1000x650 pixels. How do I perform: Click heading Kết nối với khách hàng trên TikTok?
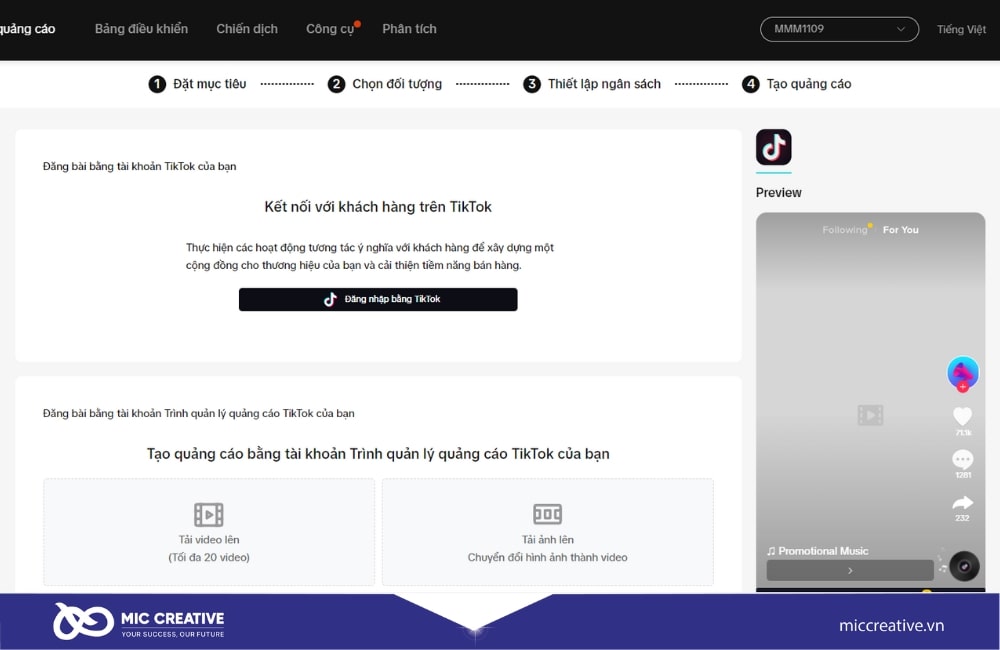(x=378, y=207)
